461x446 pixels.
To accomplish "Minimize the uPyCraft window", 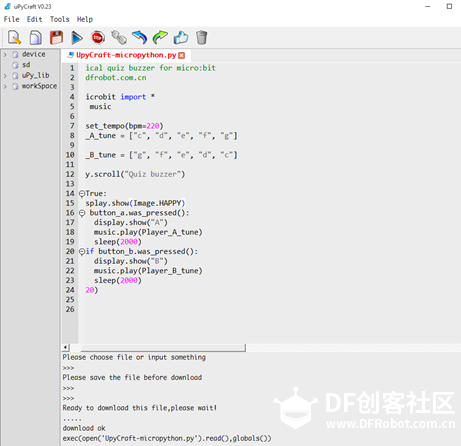I will point(428,6).
